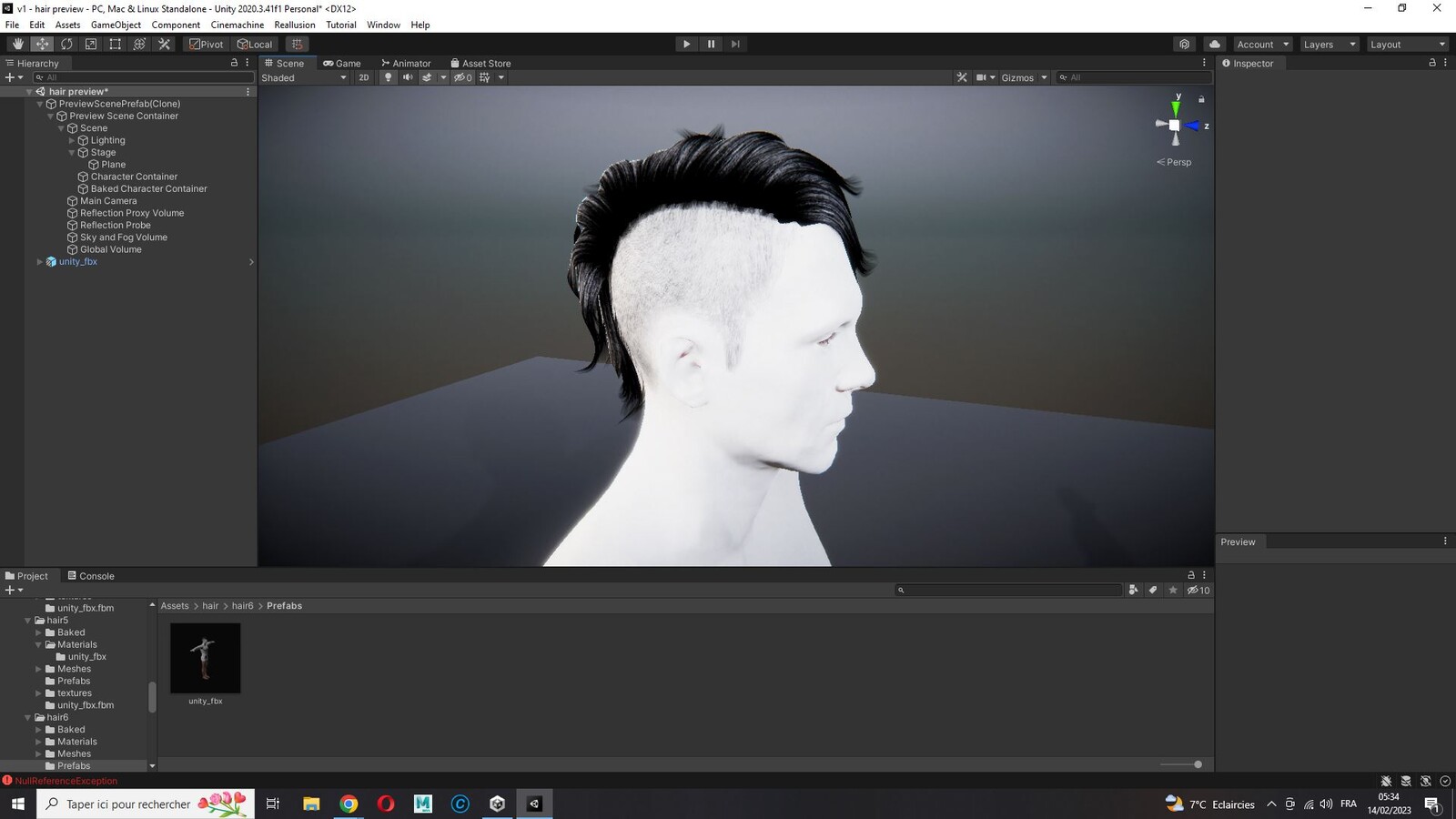Switch to the Asset Store tab
This screenshot has height=819, width=1456.
coord(480,63)
